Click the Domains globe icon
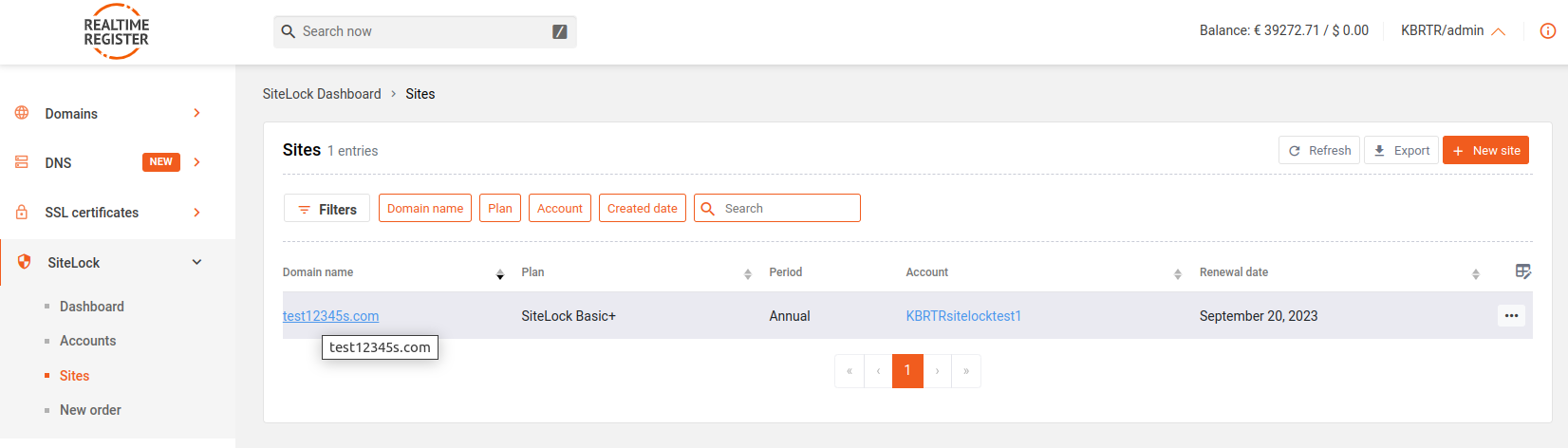 22,113
